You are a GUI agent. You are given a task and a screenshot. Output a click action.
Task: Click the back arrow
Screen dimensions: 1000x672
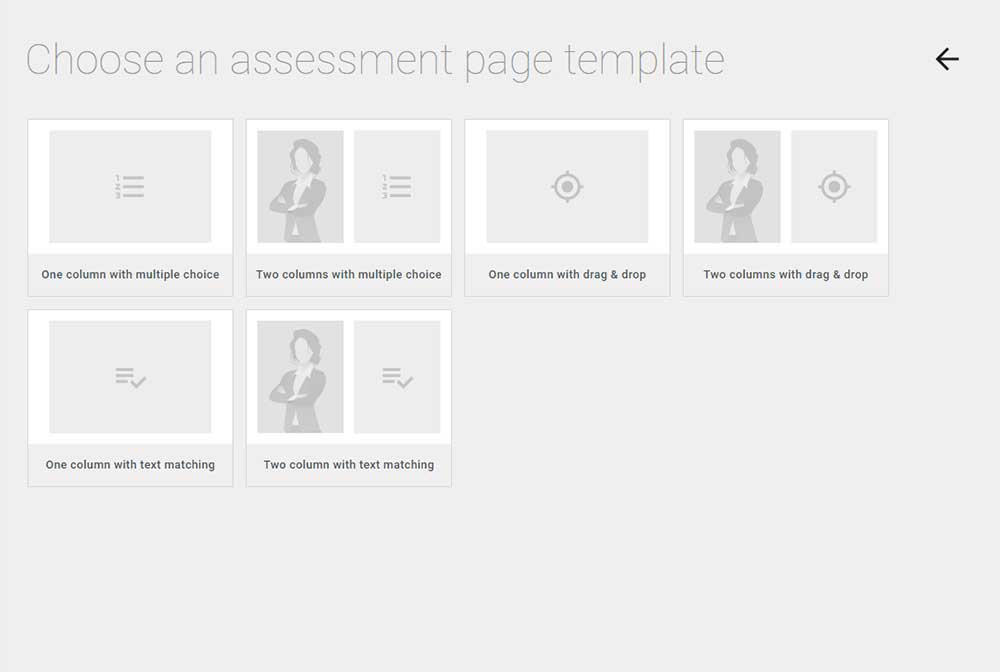947,59
